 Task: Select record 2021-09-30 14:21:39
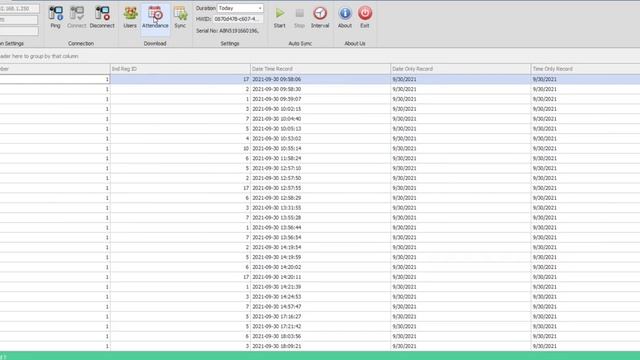coord(320,287)
